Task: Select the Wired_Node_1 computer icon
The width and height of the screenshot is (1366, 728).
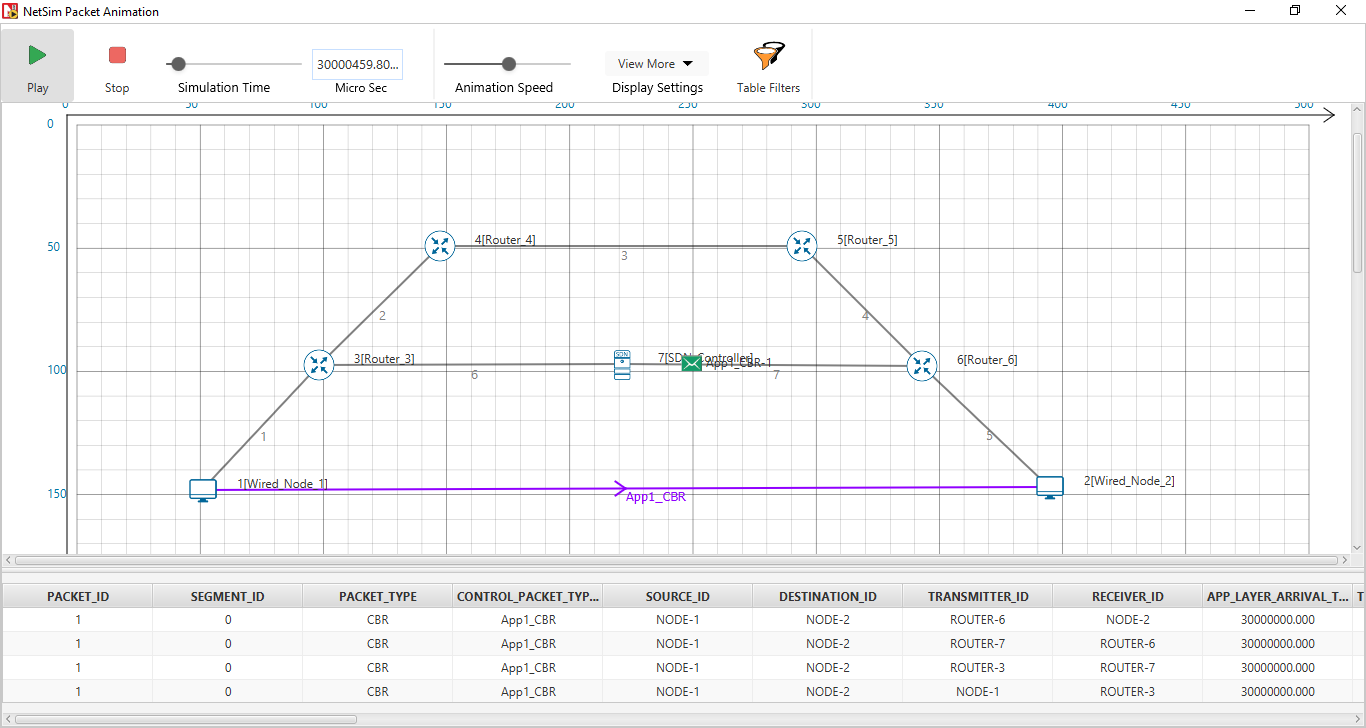Action: [203, 490]
